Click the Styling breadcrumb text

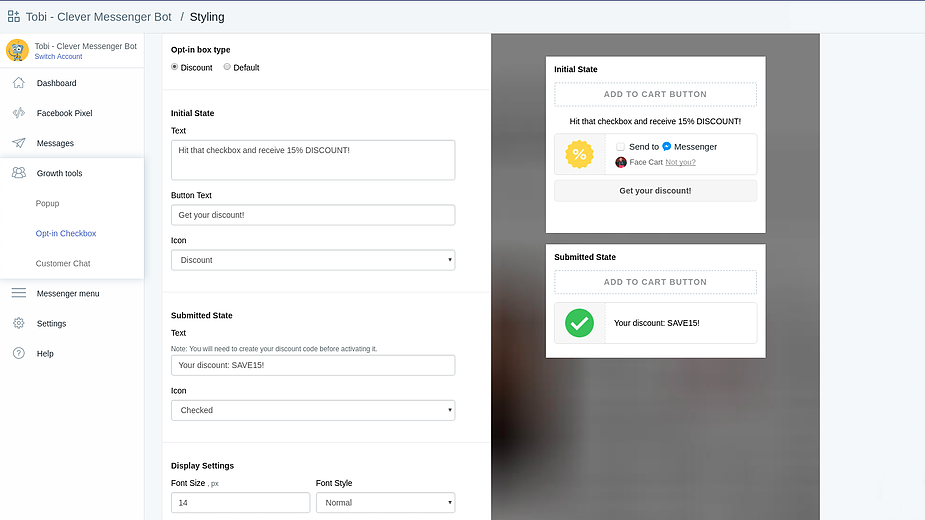click(207, 17)
